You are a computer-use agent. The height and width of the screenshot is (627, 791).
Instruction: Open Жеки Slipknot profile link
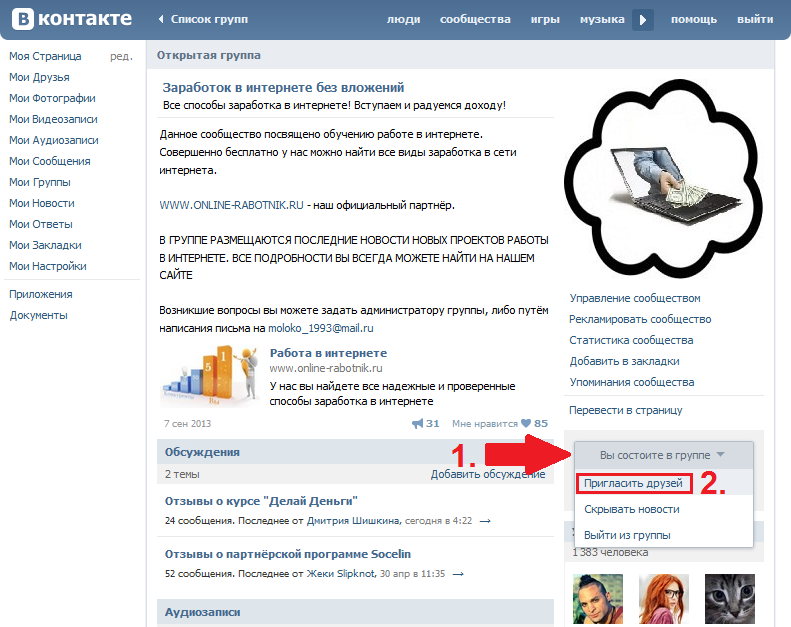pyautogui.click(x=341, y=574)
